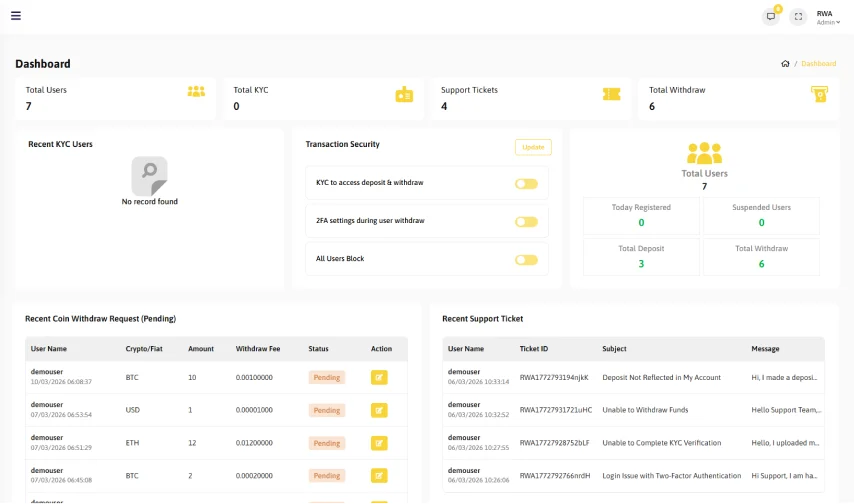The width and height of the screenshot is (854, 504).
Task: Expand the RWA Admin profile dropdown
Action: [x=828, y=17]
